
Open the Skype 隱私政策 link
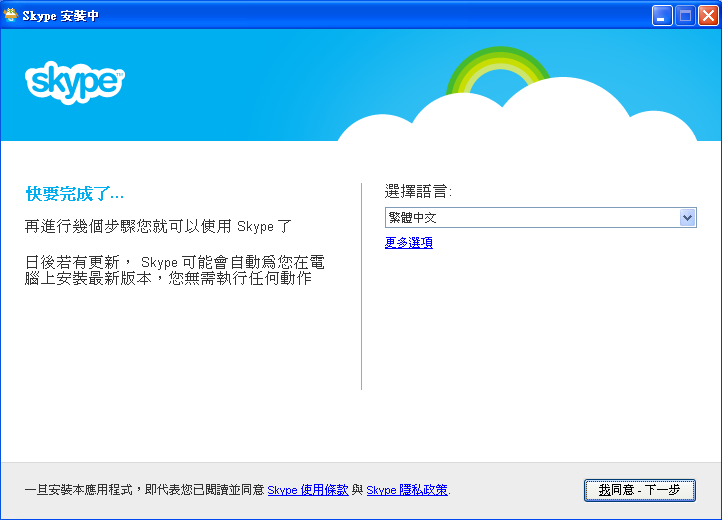point(407,490)
